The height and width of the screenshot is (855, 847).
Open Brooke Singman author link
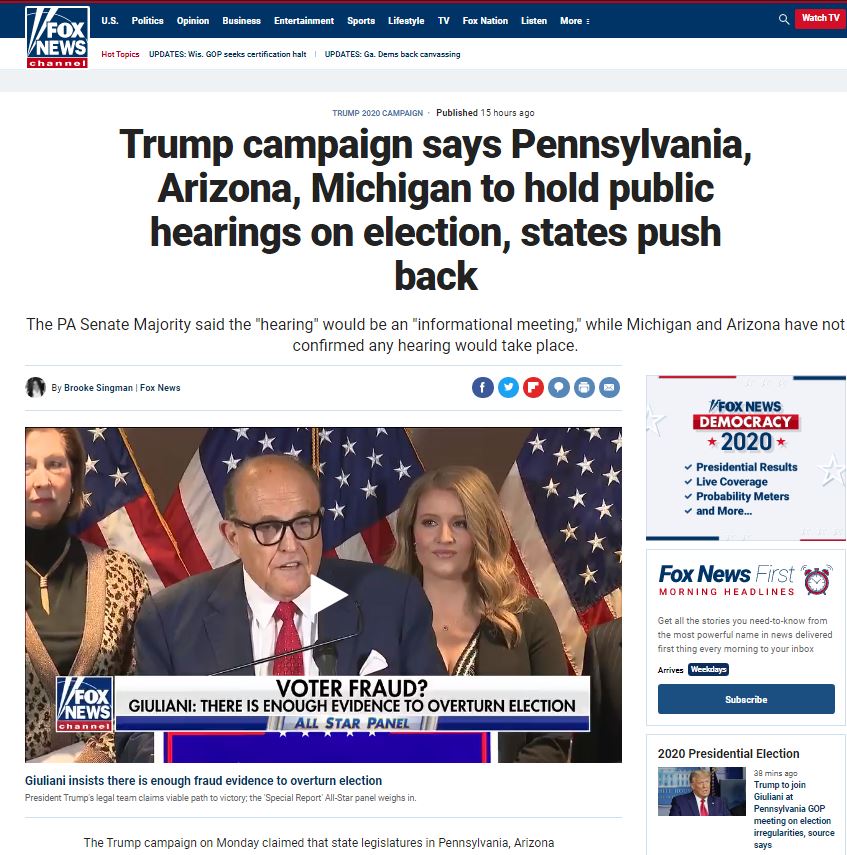(98, 388)
